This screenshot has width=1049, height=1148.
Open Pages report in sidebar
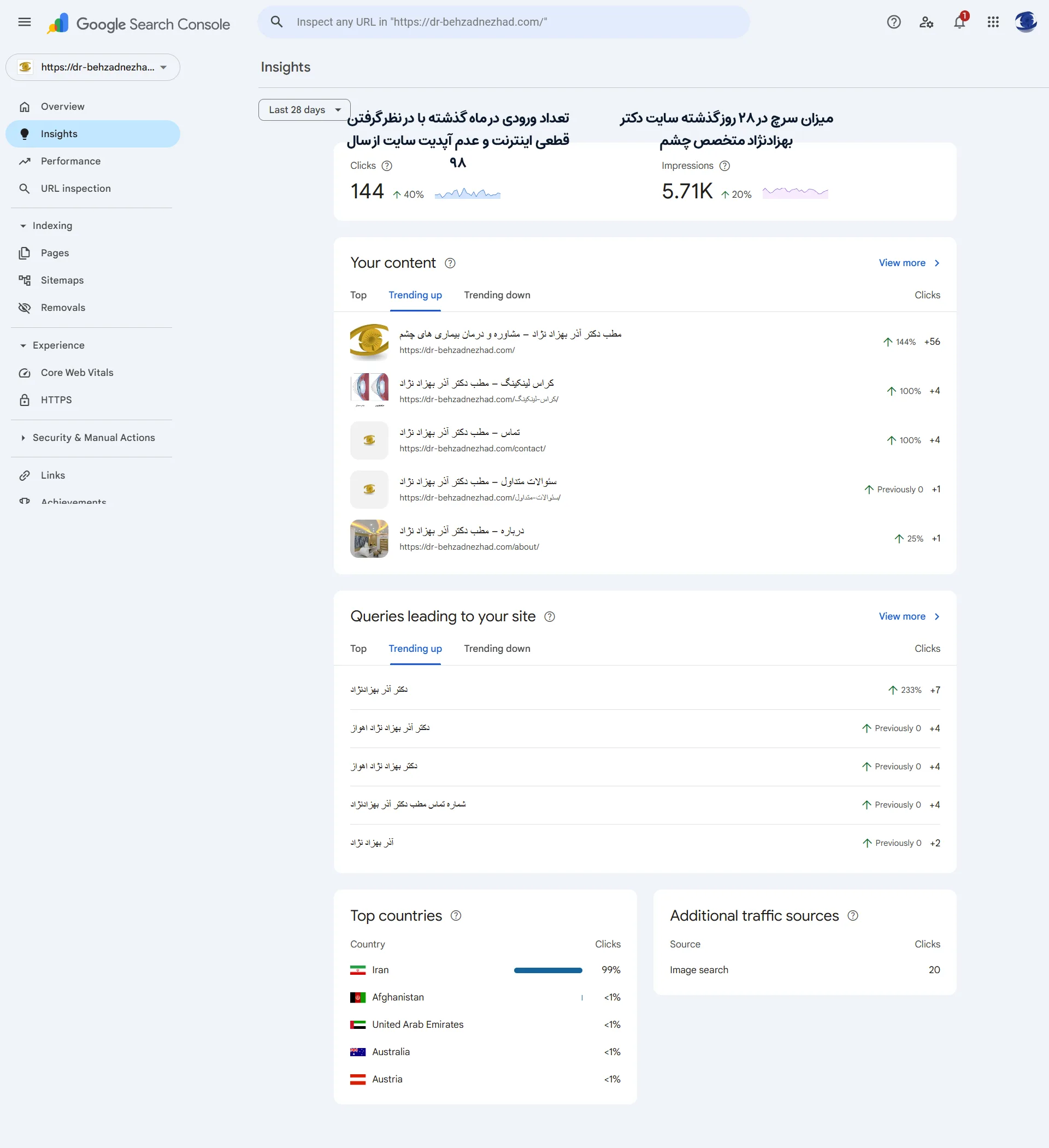point(93,254)
